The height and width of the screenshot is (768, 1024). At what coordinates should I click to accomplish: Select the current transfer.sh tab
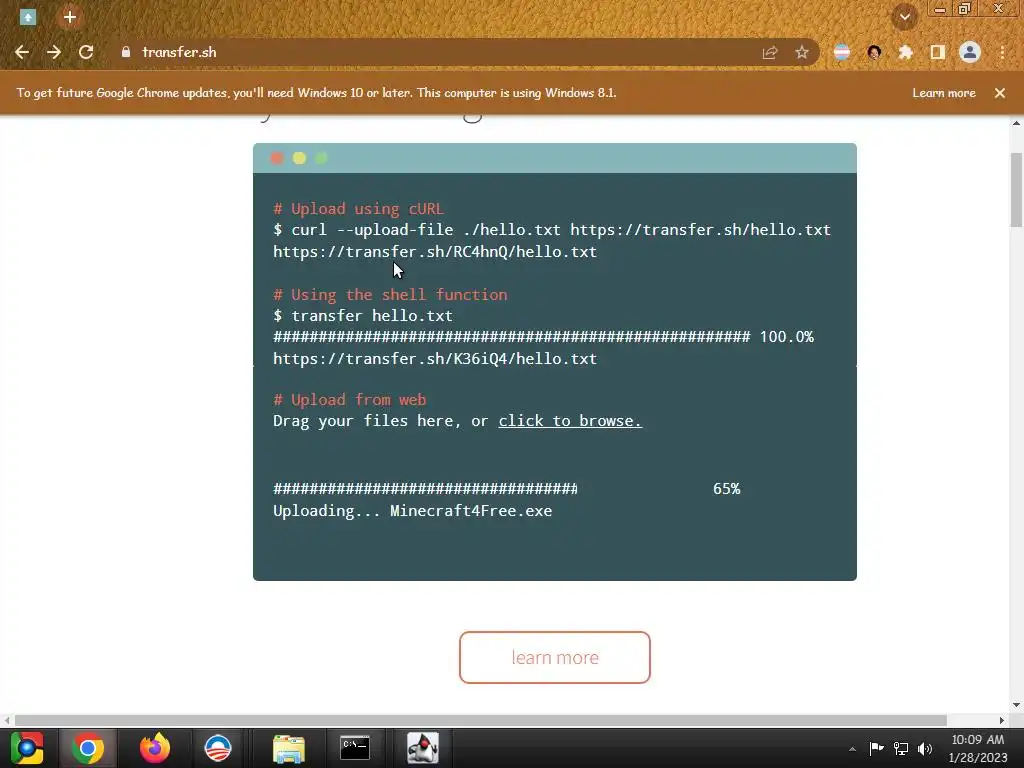tap(27, 17)
